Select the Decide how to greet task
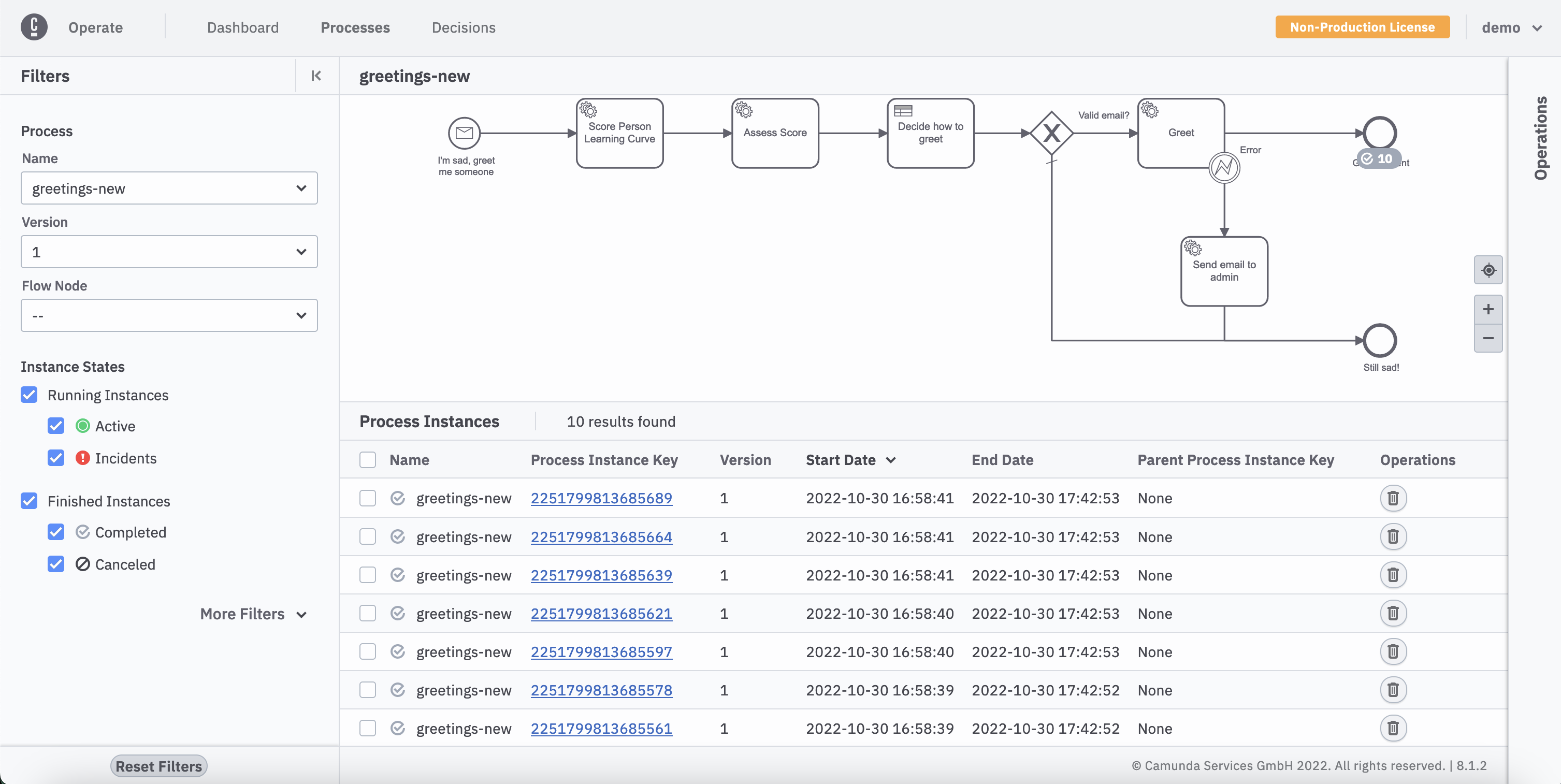This screenshot has width=1561, height=784. pyautogui.click(x=930, y=133)
